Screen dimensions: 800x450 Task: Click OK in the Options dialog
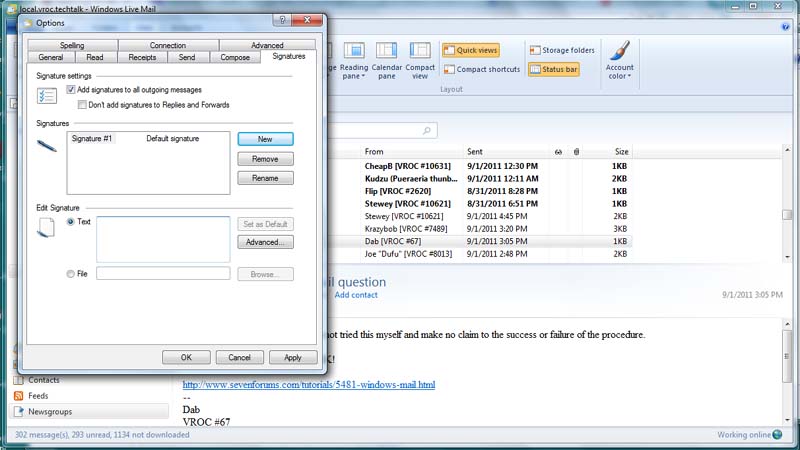pyautogui.click(x=186, y=357)
